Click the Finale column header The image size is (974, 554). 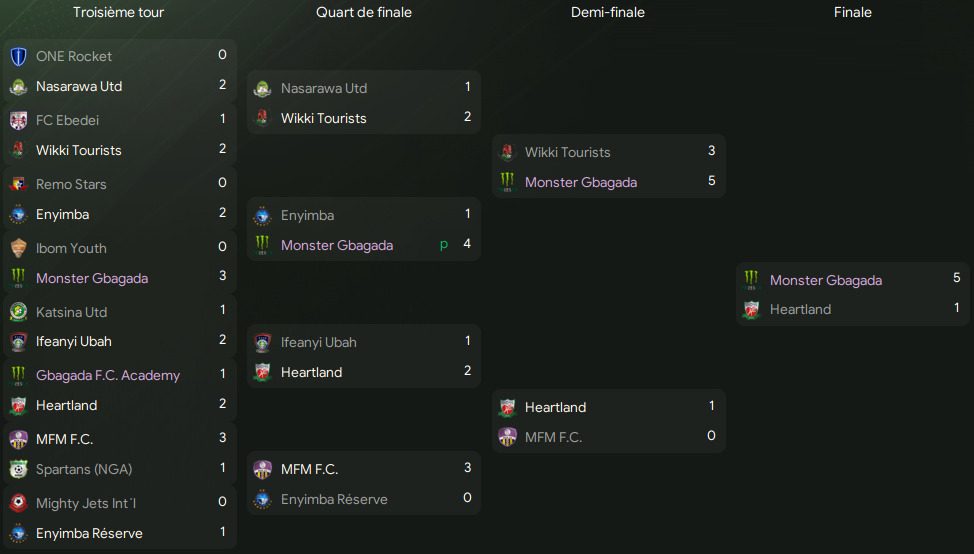[x=852, y=12]
